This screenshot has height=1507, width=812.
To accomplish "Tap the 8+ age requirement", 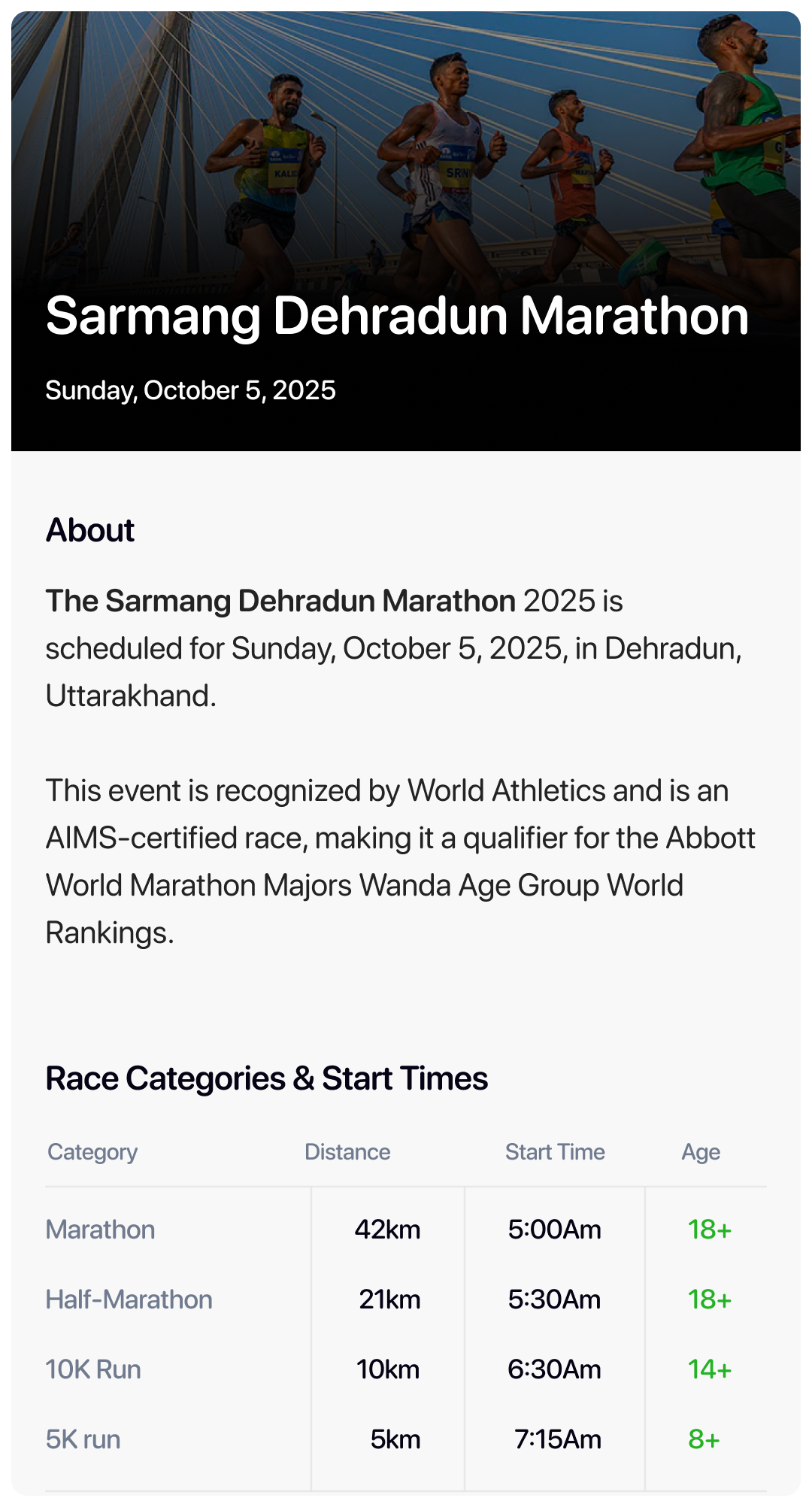I will click(704, 1439).
